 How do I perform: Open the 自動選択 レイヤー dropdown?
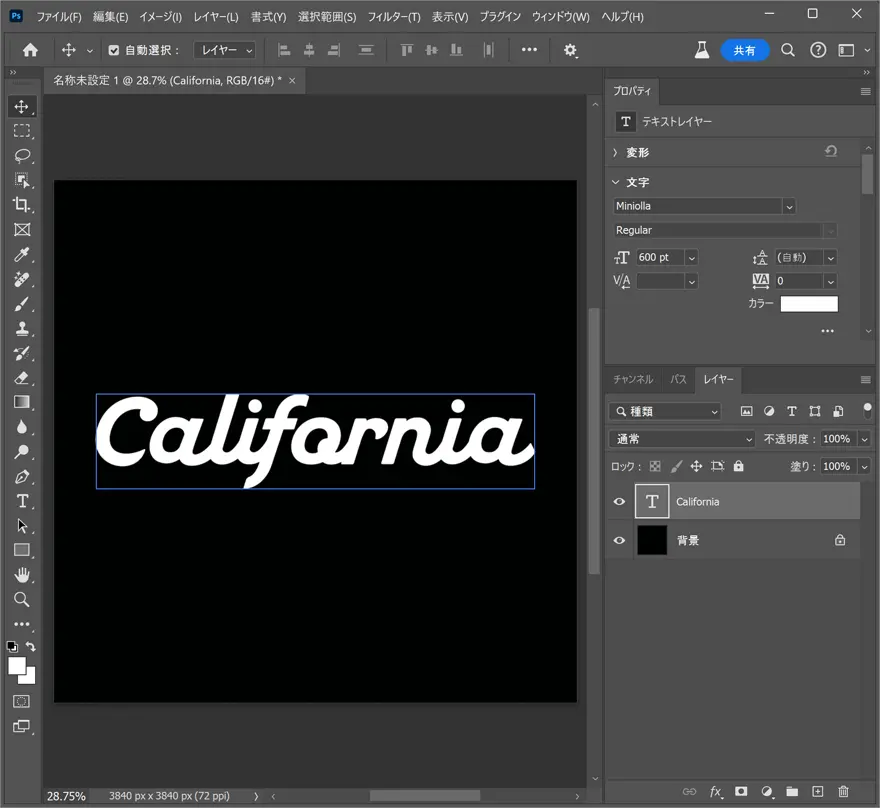225,50
